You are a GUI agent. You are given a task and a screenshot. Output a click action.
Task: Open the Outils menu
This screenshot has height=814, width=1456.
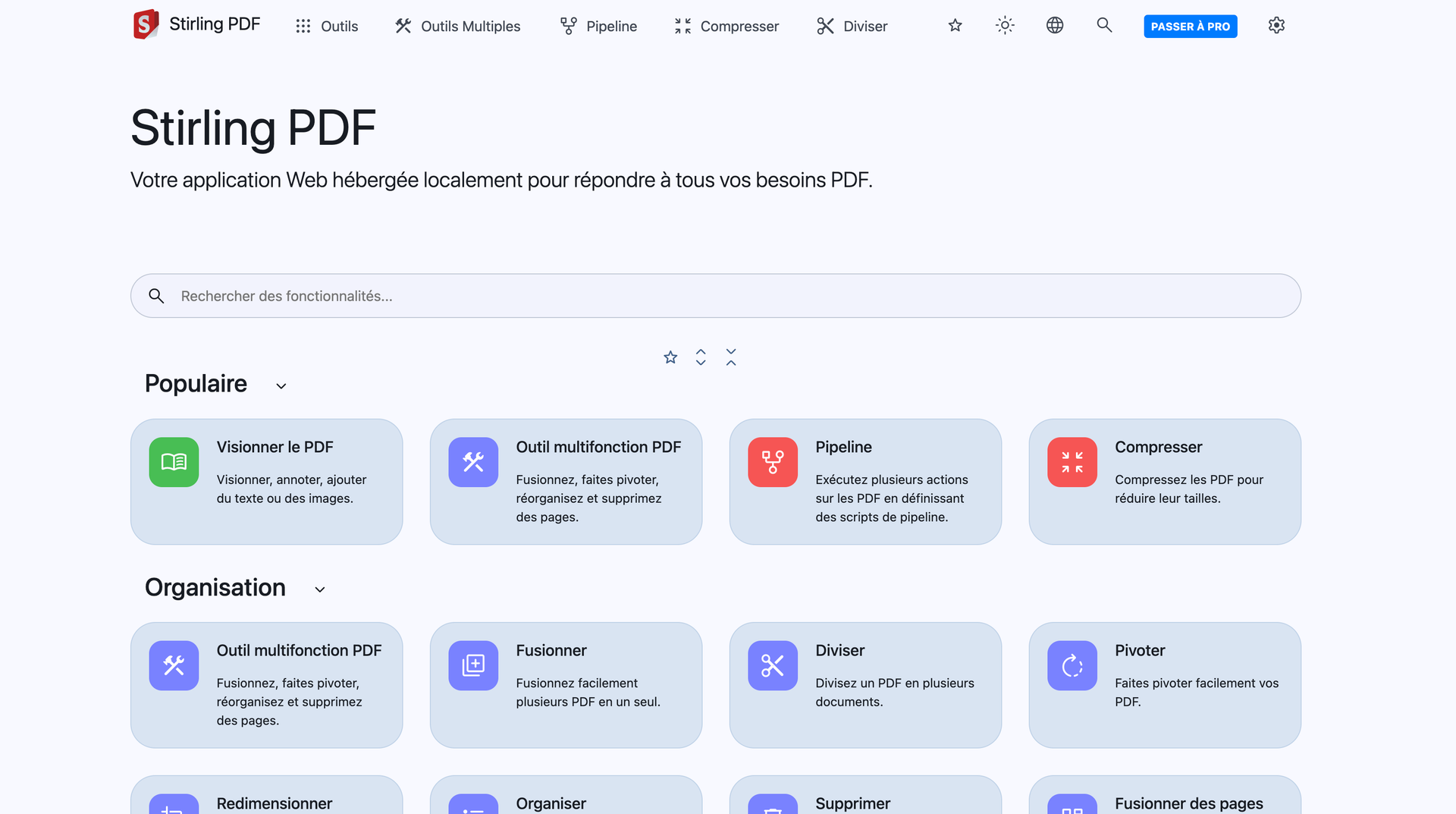coord(327,26)
